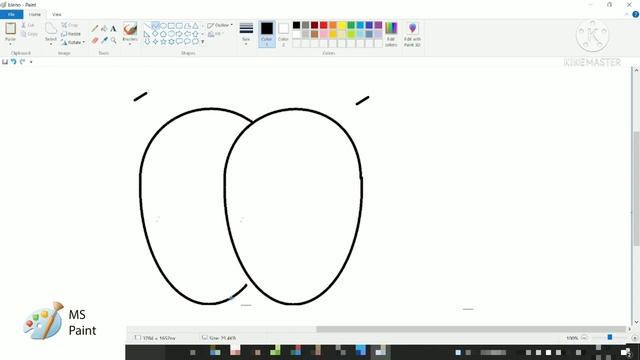This screenshot has height=360, width=640.
Task: Switch to the View tab
Action: pos(57,14)
